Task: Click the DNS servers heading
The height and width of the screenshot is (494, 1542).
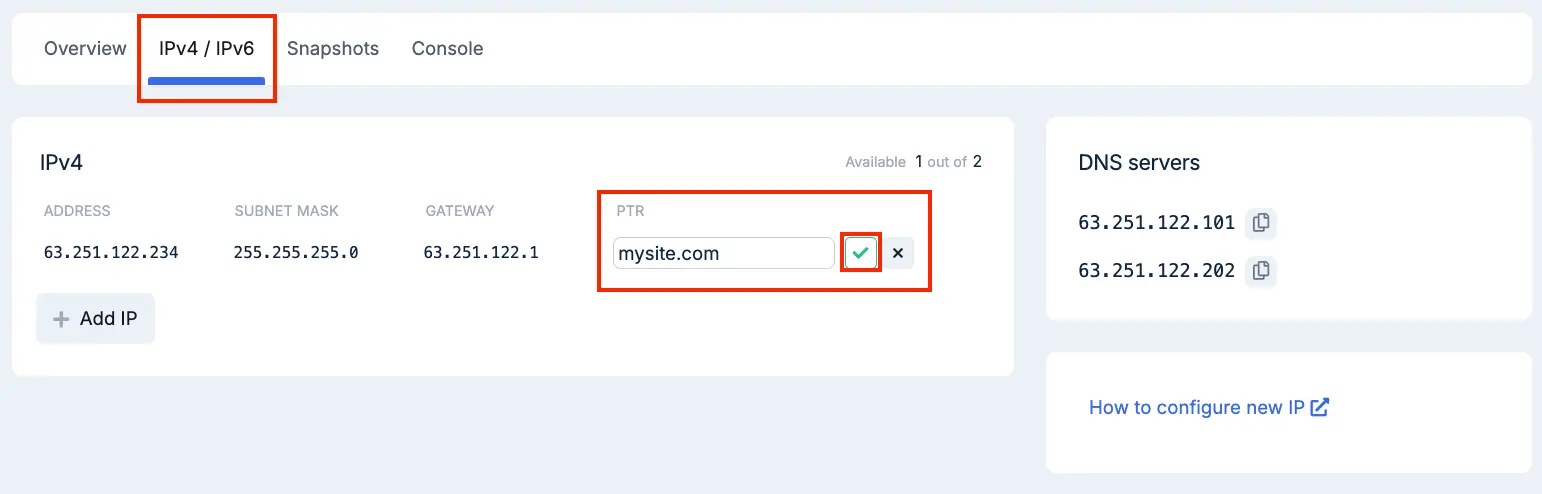Action: pyautogui.click(x=1139, y=162)
